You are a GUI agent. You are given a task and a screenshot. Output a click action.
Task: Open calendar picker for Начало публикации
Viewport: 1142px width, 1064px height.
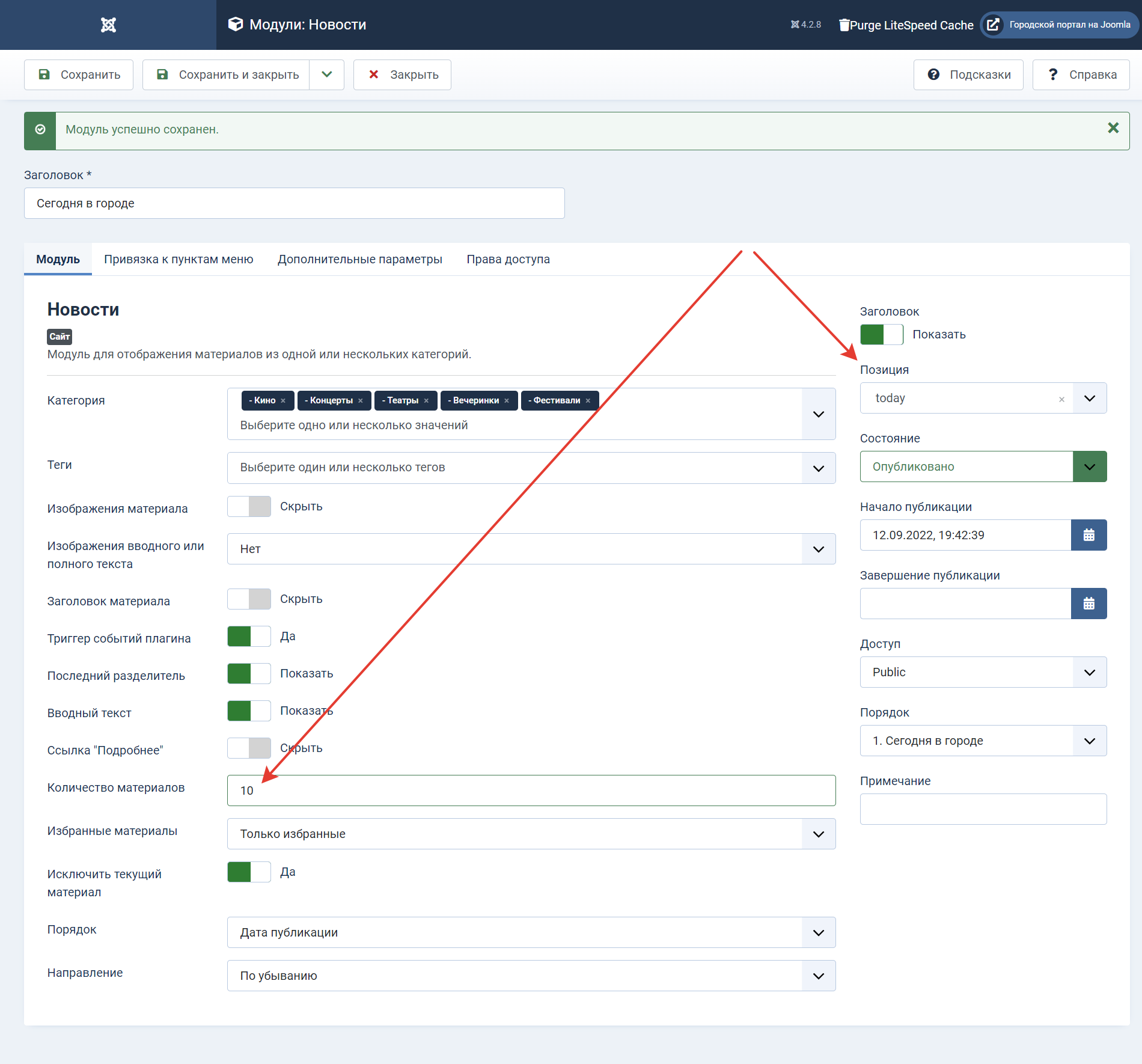pos(1089,535)
